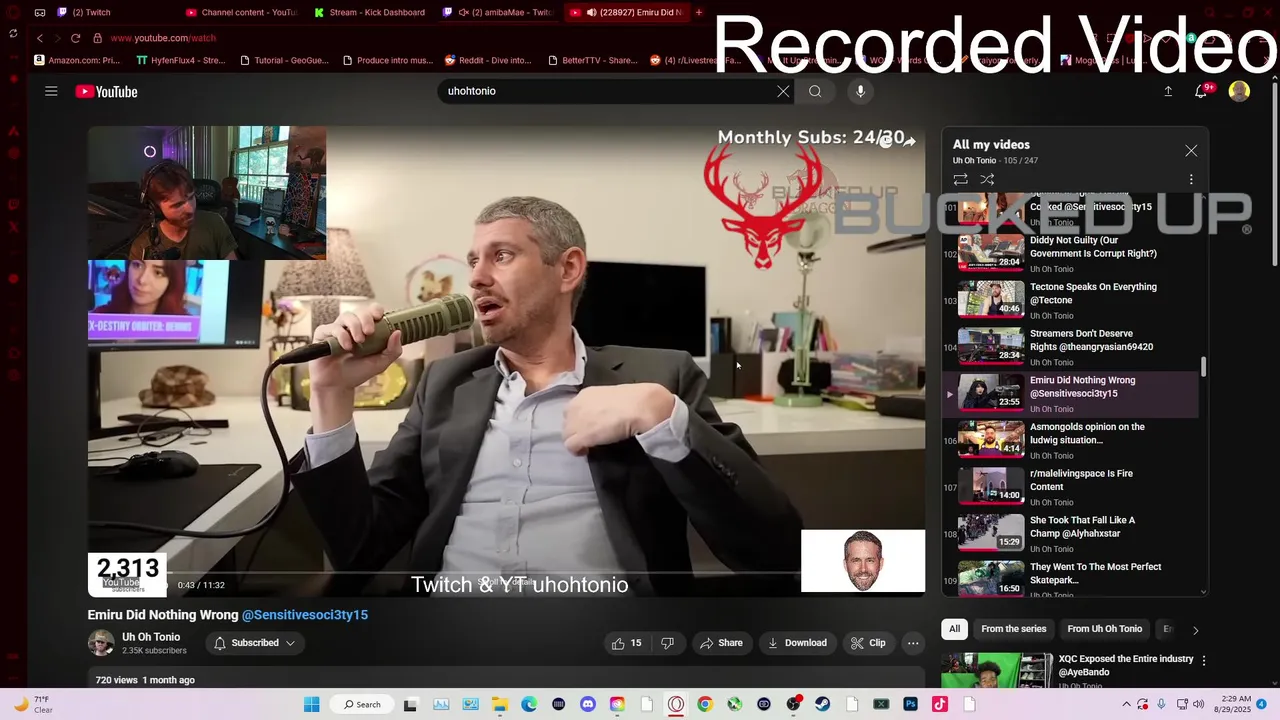
Task: Play Tectone Speaks On Everything video
Action: [x=1070, y=300]
